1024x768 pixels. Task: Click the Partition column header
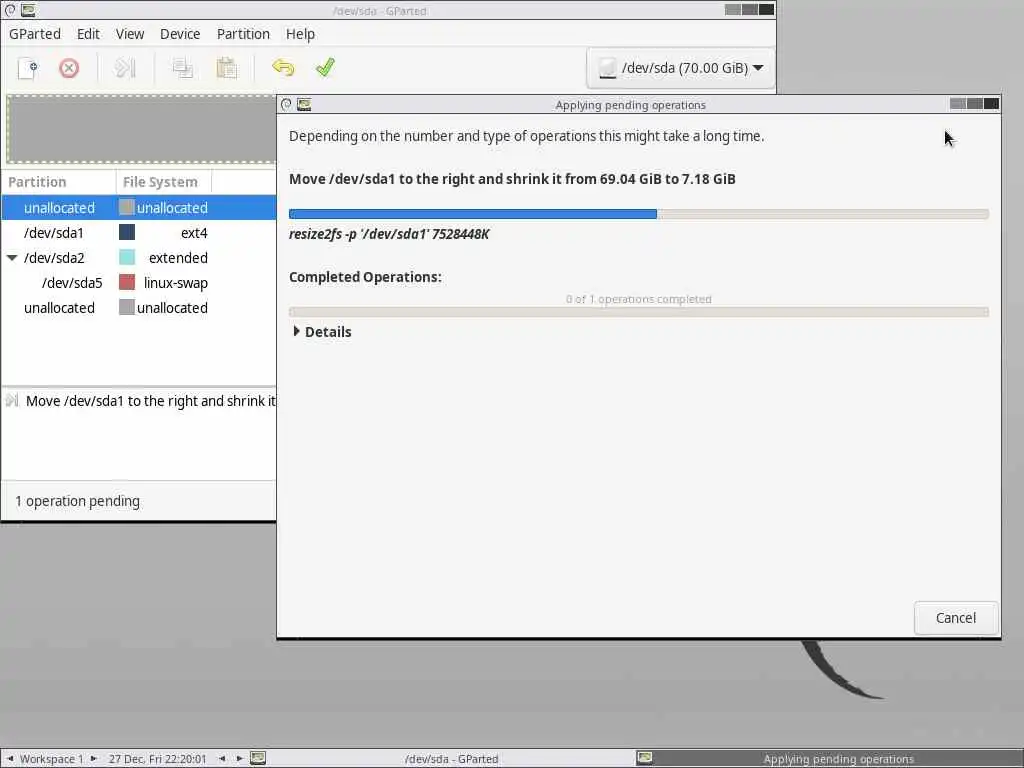pos(59,182)
